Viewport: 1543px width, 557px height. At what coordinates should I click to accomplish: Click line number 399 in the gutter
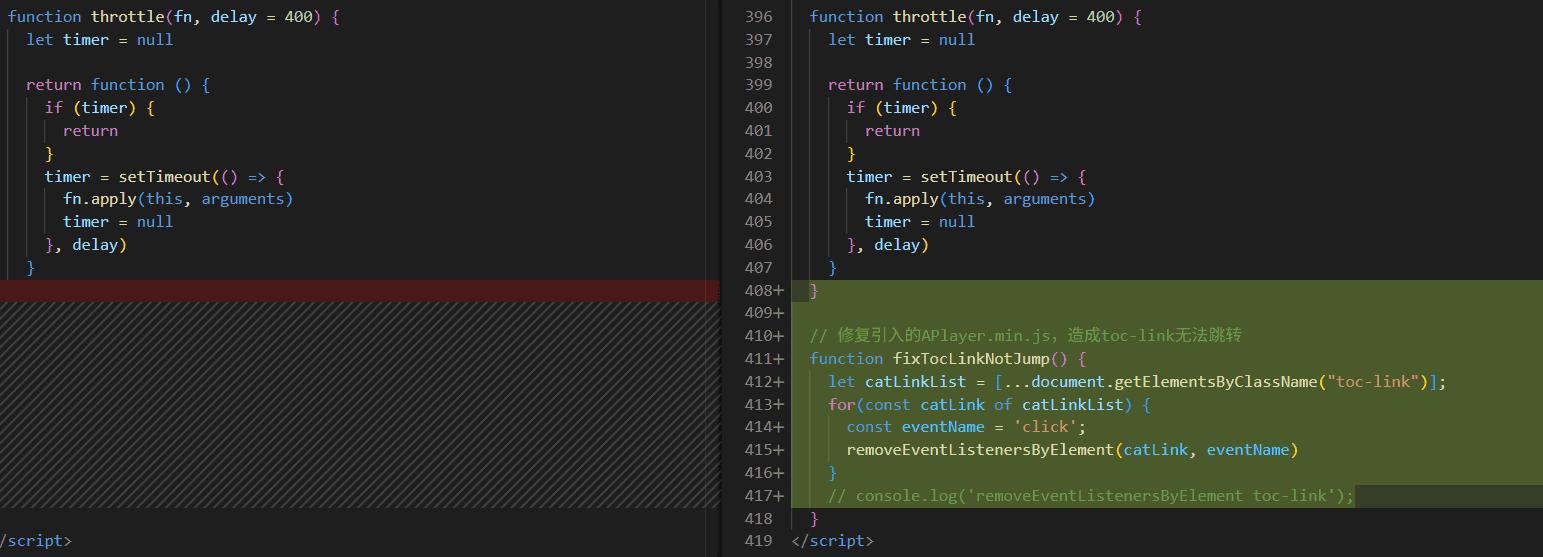[x=759, y=85]
